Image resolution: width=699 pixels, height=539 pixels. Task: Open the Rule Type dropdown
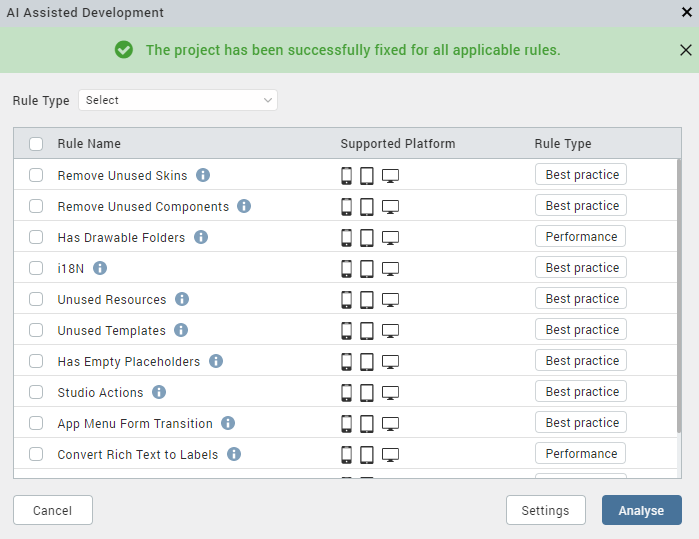pyautogui.click(x=178, y=100)
